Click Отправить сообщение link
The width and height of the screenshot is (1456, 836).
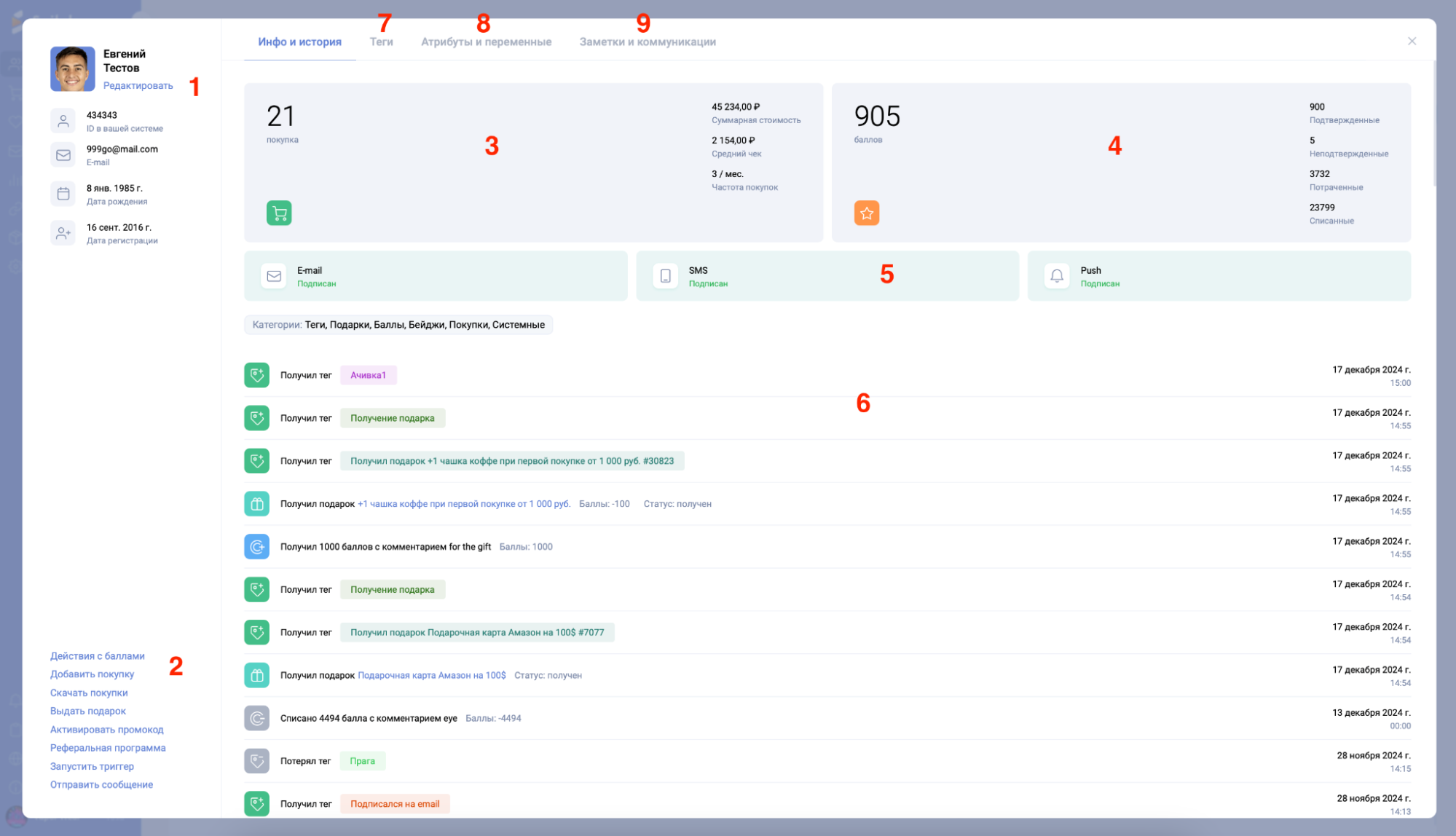point(101,785)
